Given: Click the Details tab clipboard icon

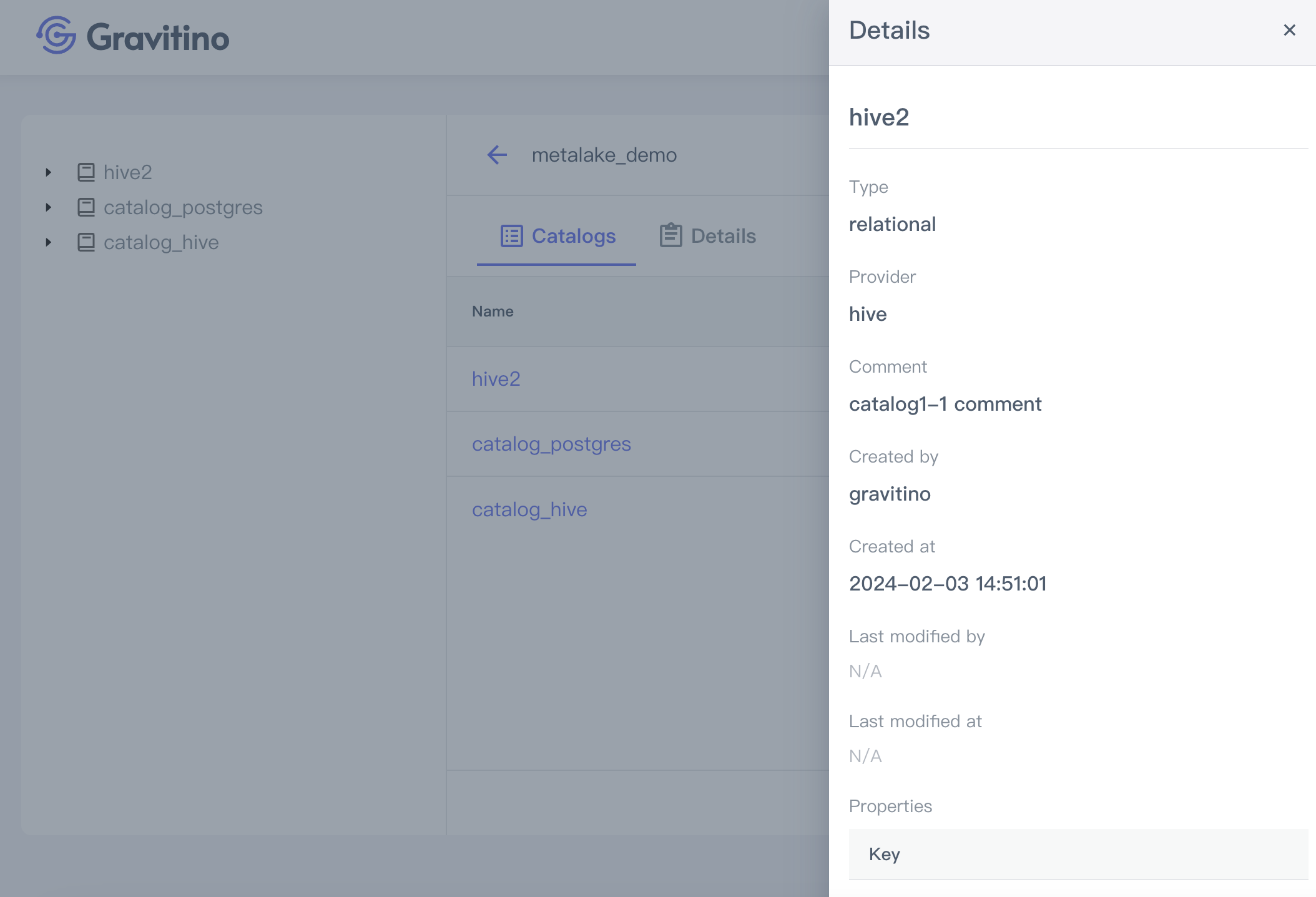Looking at the screenshot, I should pyautogui.click(x=671, y=236).
